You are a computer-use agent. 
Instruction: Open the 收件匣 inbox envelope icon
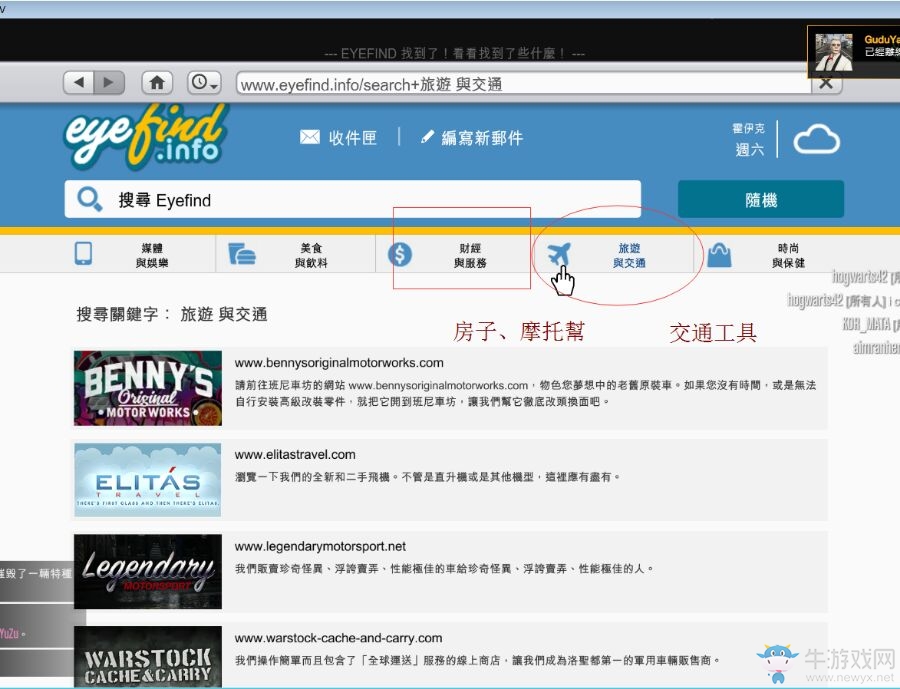pos(310,138)
